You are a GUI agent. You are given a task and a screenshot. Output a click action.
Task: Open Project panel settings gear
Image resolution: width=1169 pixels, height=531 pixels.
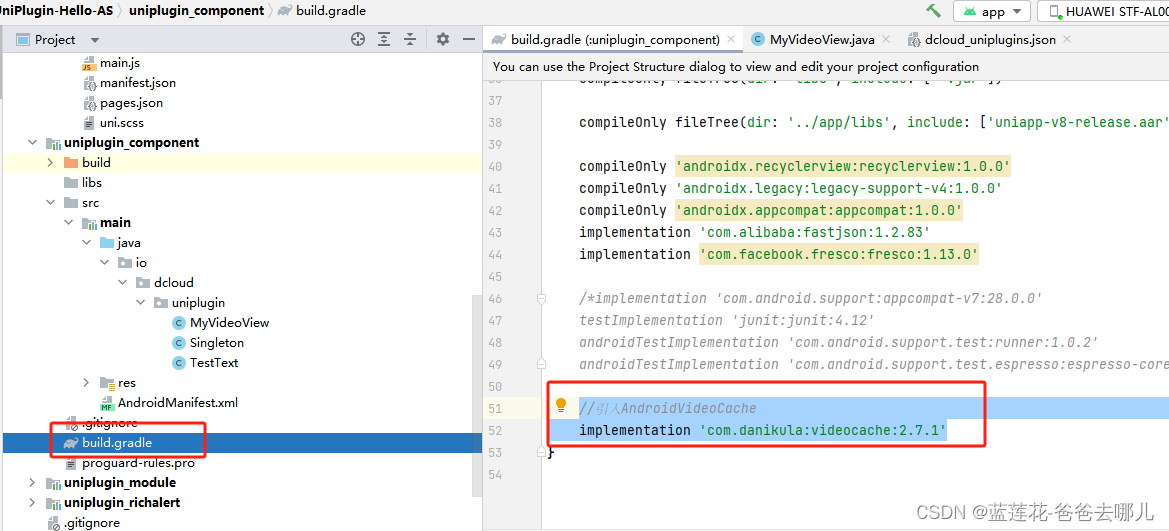[x=443, y=40]
